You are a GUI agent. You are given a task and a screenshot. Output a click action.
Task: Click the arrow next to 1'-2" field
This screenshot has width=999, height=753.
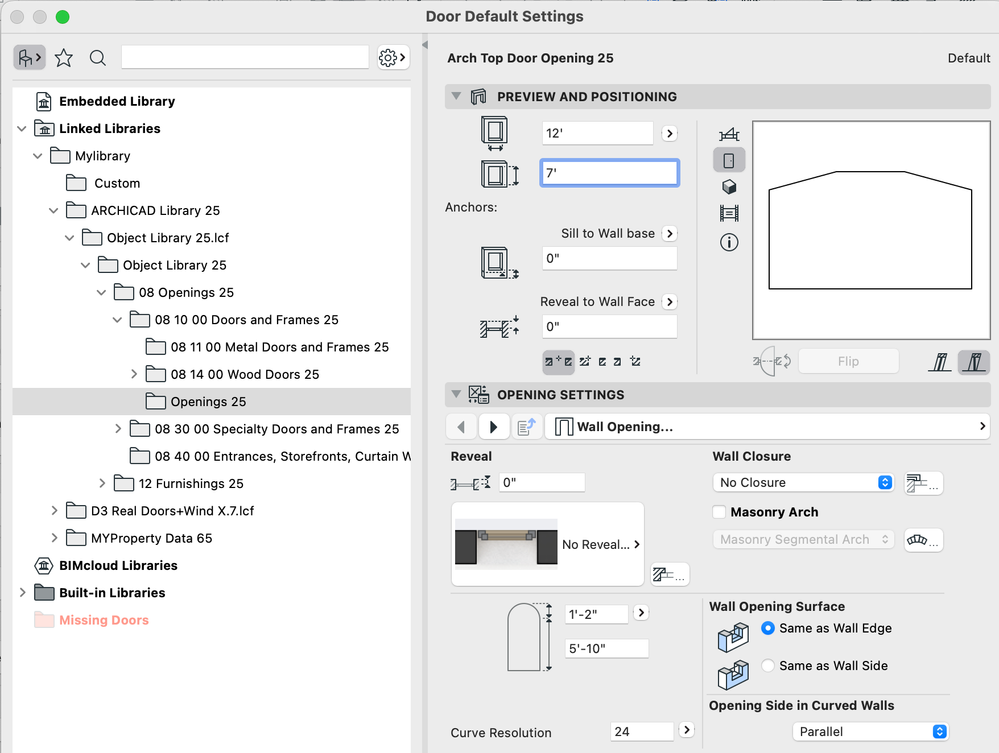tap(641, 613)
